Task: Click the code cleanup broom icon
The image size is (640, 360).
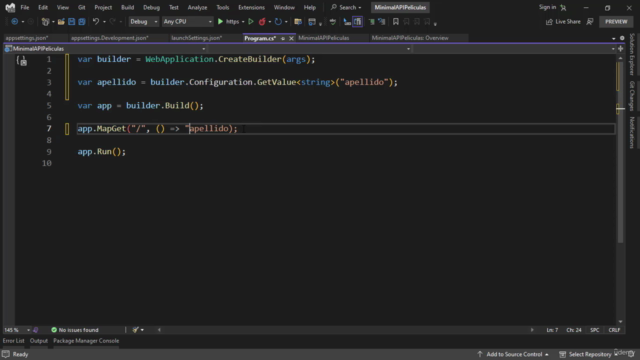Action: (x=136, y=330)
